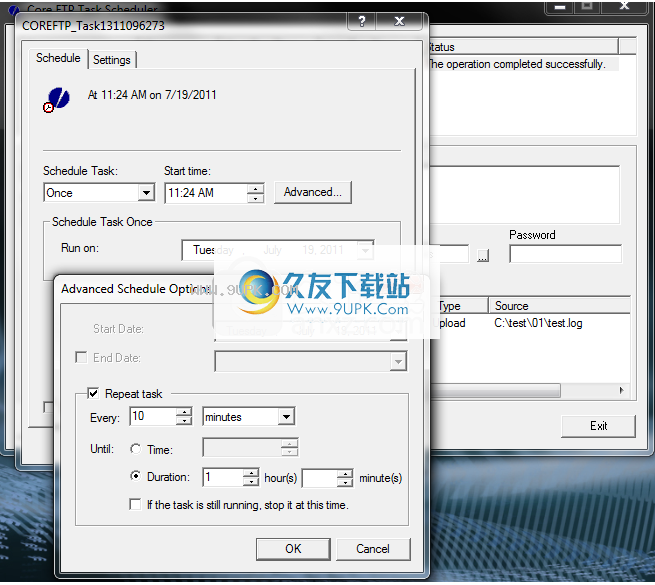Screen dimensions: 655x585
Task: Click the help question mark button
Action: coord(362,21)
